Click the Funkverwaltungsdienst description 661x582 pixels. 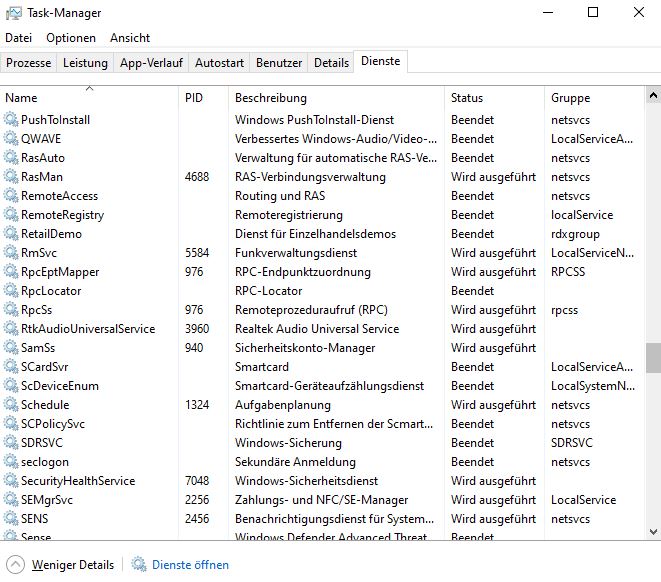point(296,253)
